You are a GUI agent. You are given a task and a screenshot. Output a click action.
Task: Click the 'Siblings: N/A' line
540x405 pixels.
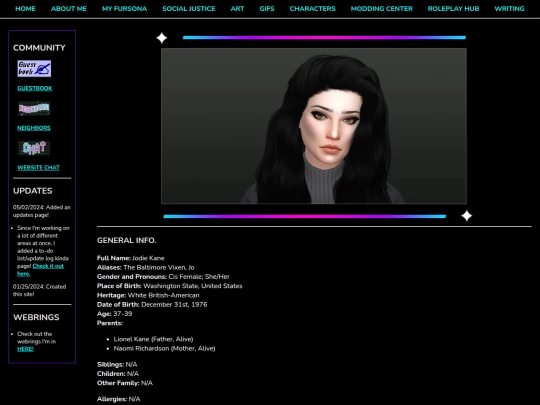coord(117,364)
